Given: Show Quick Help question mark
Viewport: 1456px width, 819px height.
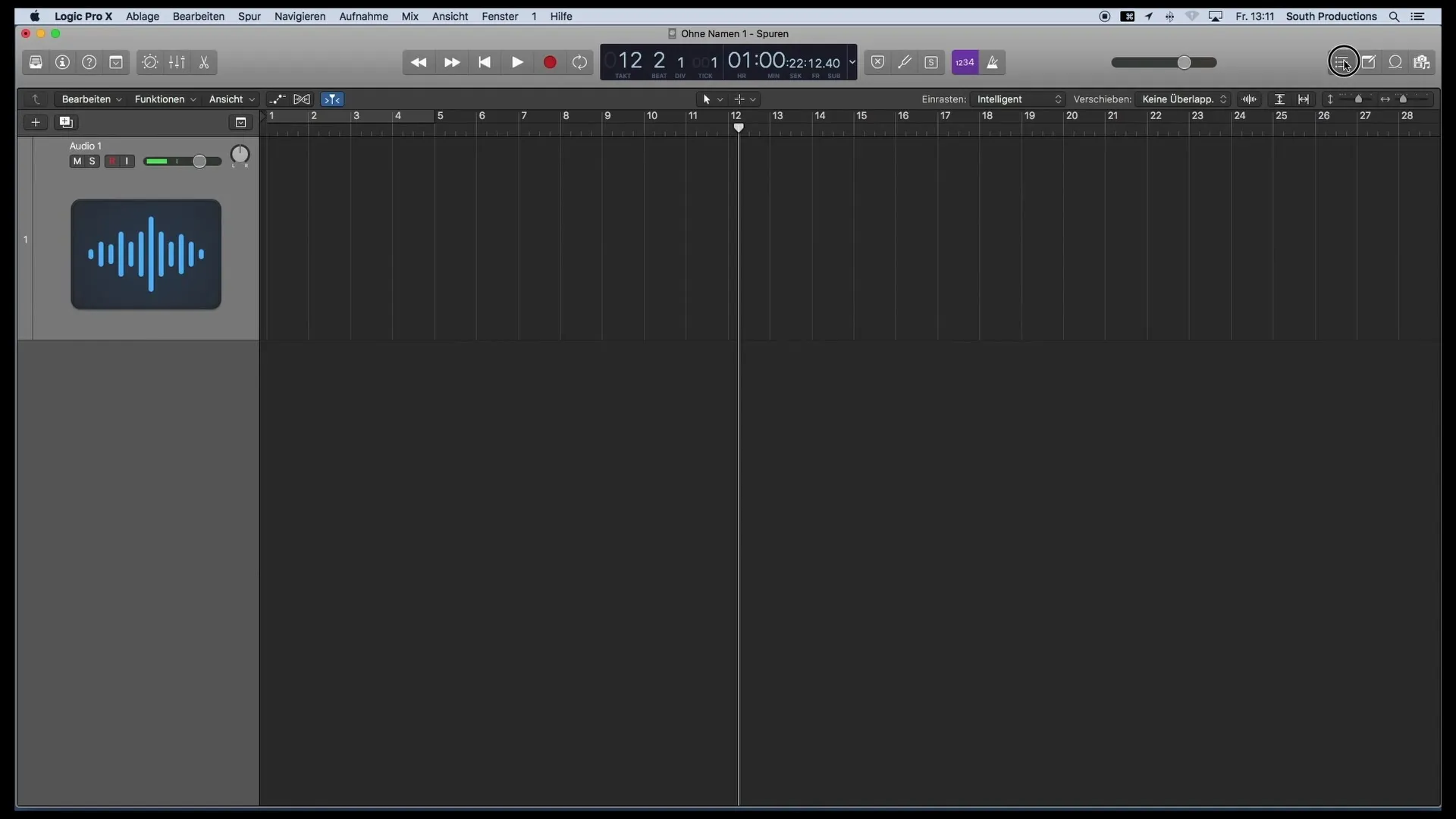Looking at the screenshot, I should click(x=89, y=62).
